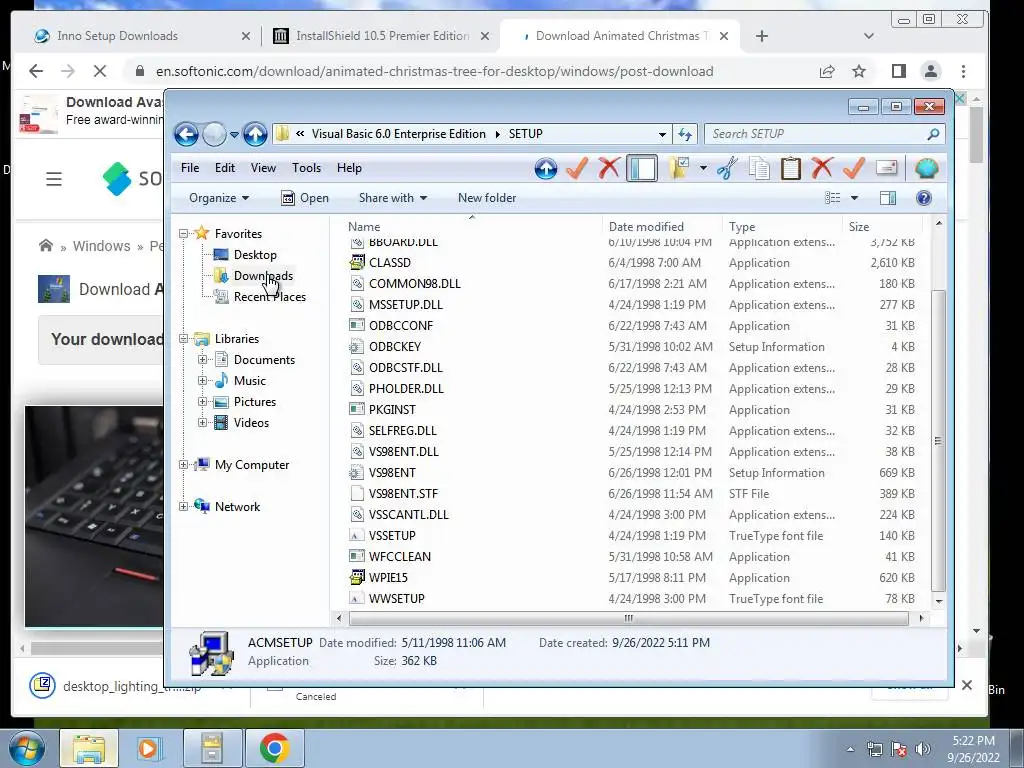The height and width of the screenshot is (768, 1024).
Task: Open the Organize dropdown
Action: [219, 198]
